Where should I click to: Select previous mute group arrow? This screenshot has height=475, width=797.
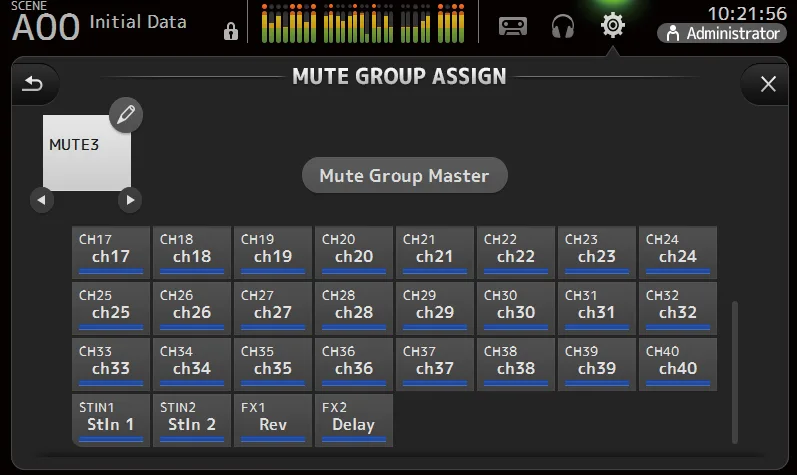point(42,200)
